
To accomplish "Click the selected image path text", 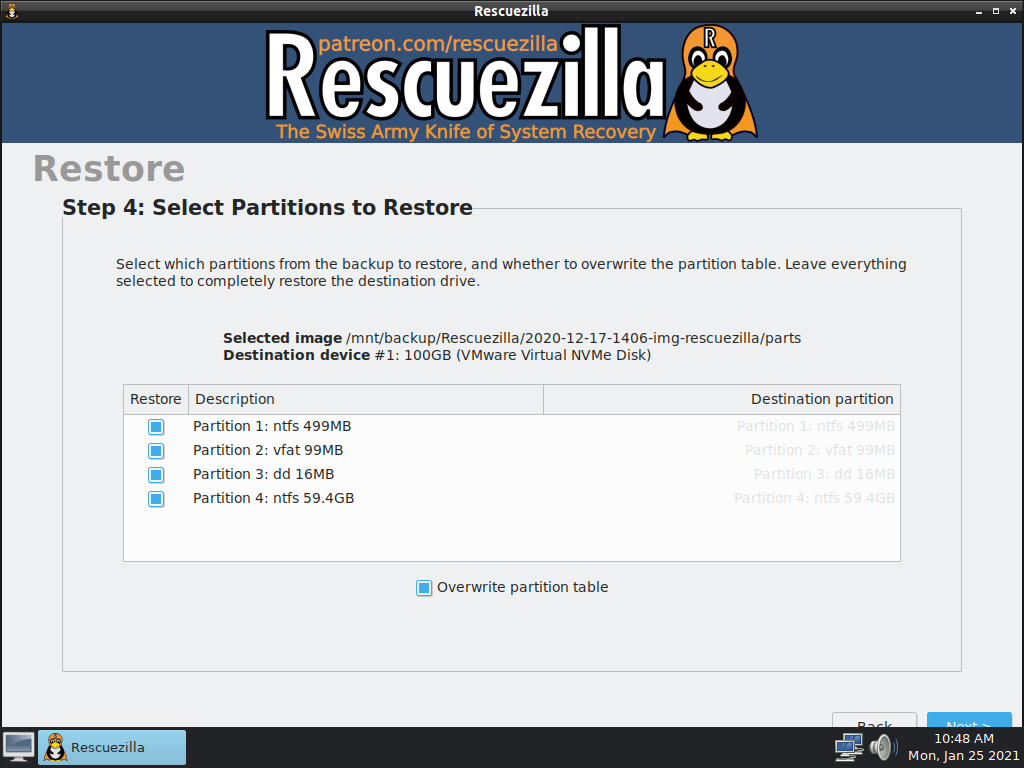I will pyautogui.click(x=573, y=338).
